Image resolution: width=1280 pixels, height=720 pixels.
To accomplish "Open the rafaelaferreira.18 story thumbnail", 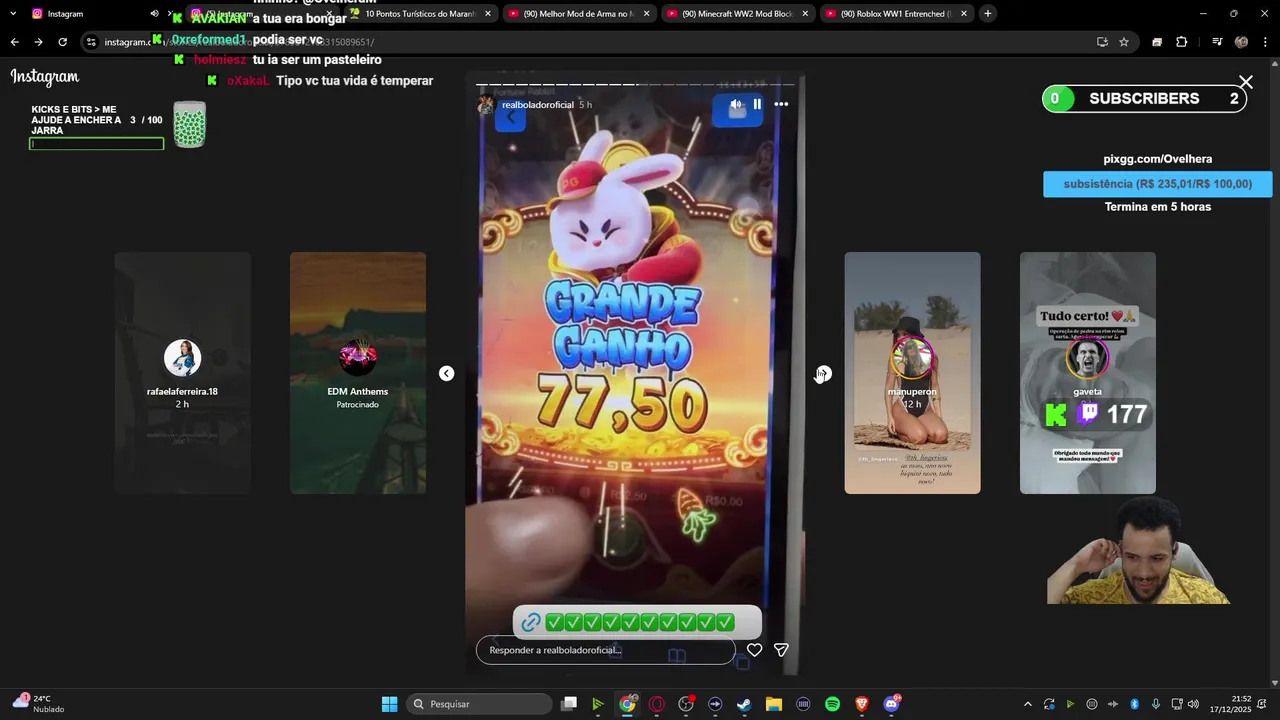I will click(182, 373).
